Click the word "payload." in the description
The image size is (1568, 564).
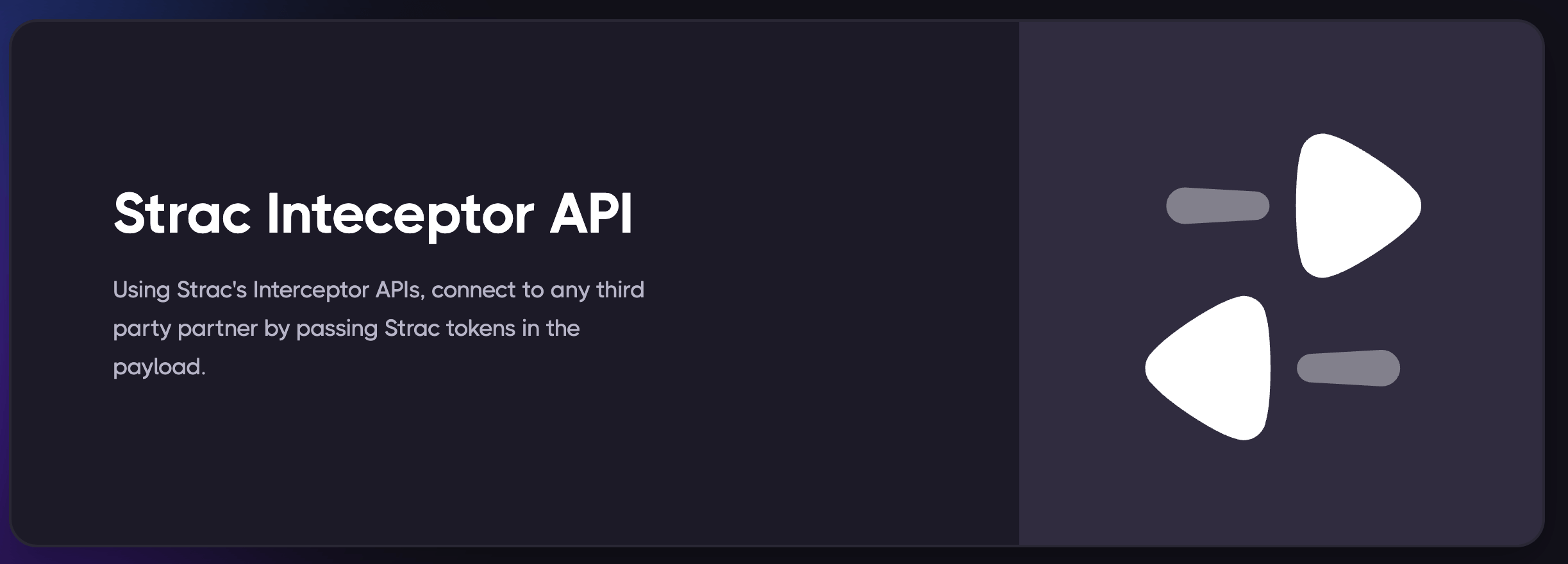(159, 367)
